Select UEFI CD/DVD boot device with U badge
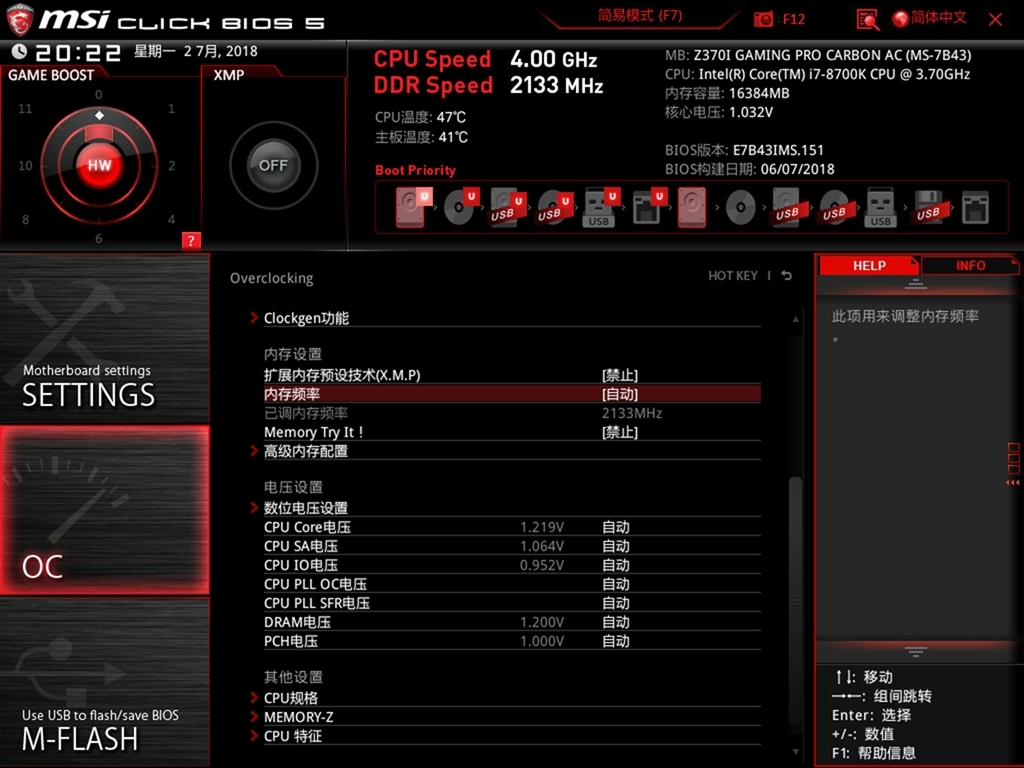This screenshot has height=768, width=1024. (461, 207)
